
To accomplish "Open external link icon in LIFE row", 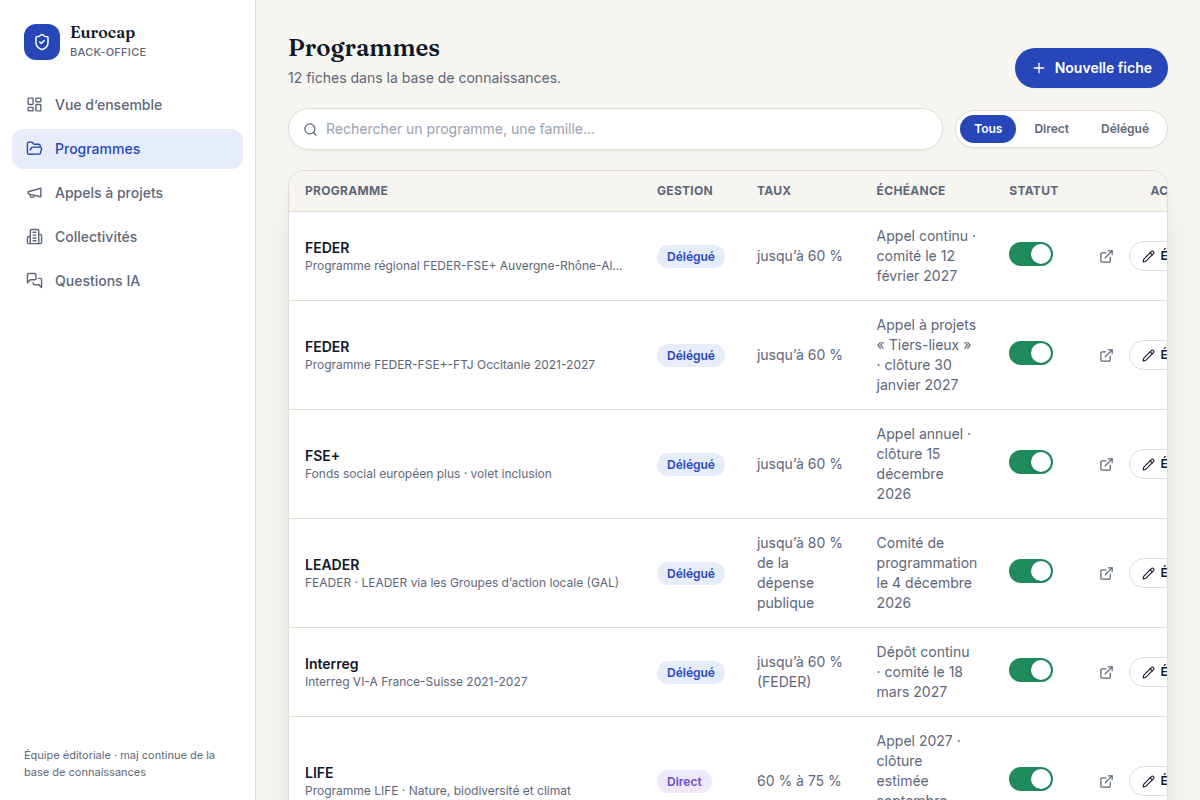I will [1106, 781].
